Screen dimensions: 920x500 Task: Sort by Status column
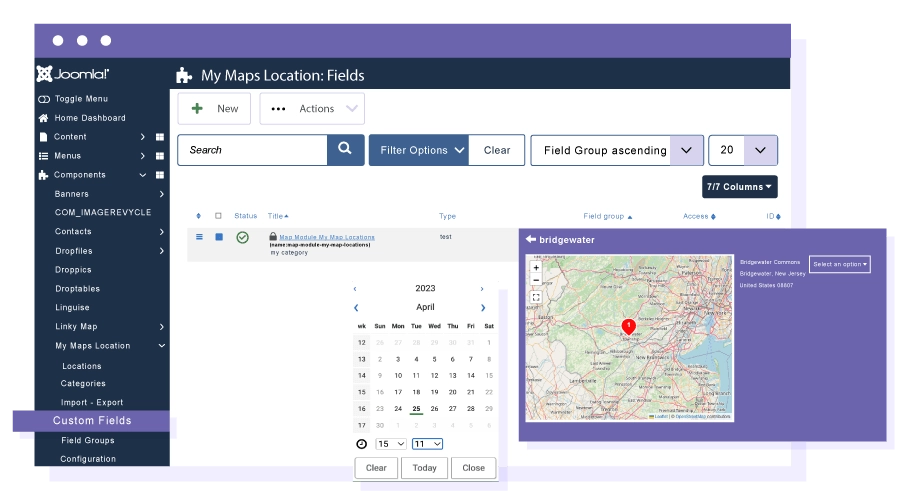pos(245,216)
